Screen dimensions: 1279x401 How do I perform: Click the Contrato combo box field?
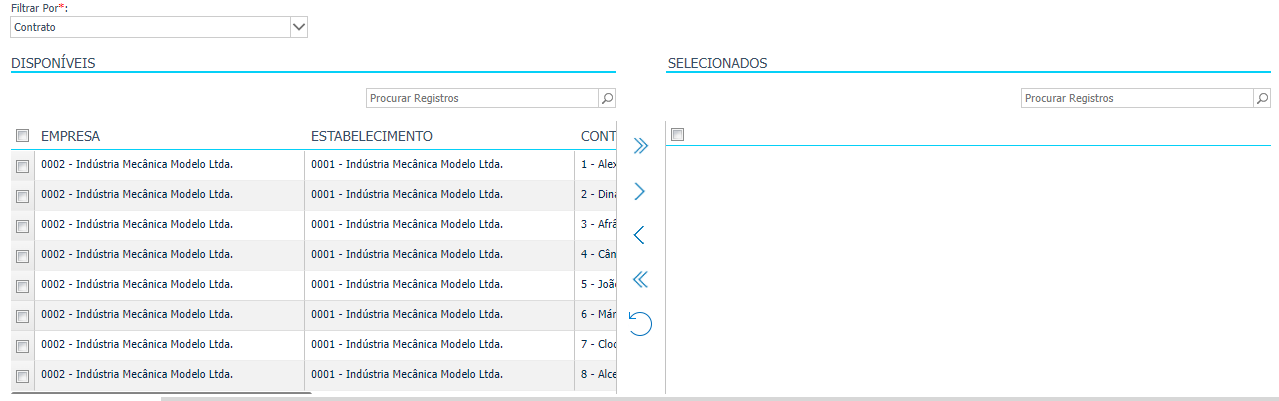coord(150,27)
